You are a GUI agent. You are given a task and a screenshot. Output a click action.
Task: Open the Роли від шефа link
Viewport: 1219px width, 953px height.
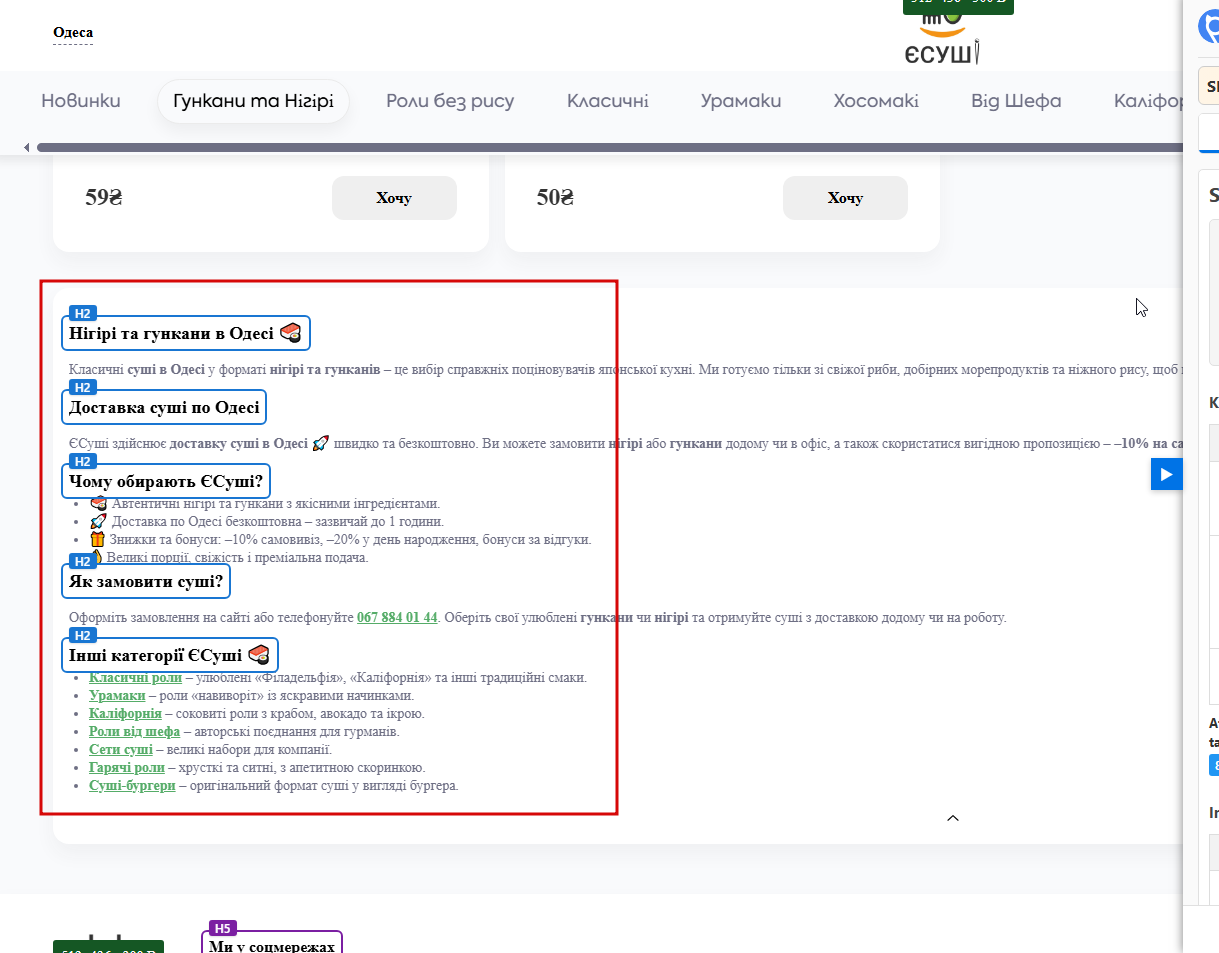pos(134,731)
